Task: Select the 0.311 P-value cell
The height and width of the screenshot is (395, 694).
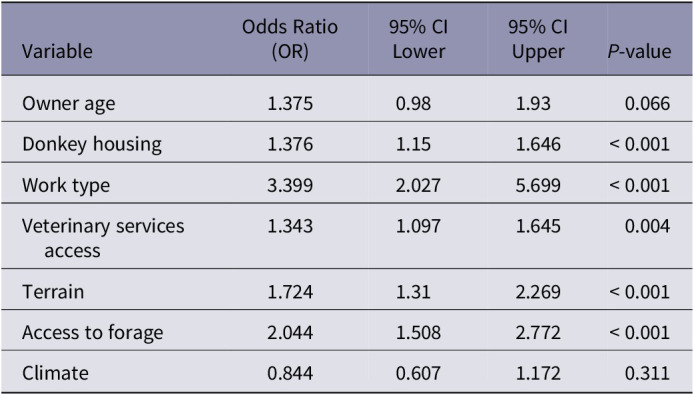Action: (647, 373)
